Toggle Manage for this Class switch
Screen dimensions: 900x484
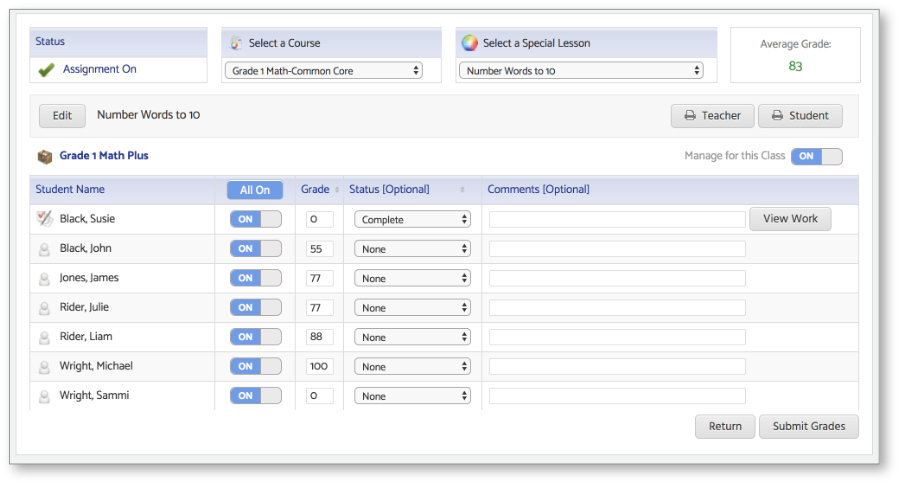[x=816, y=156]
